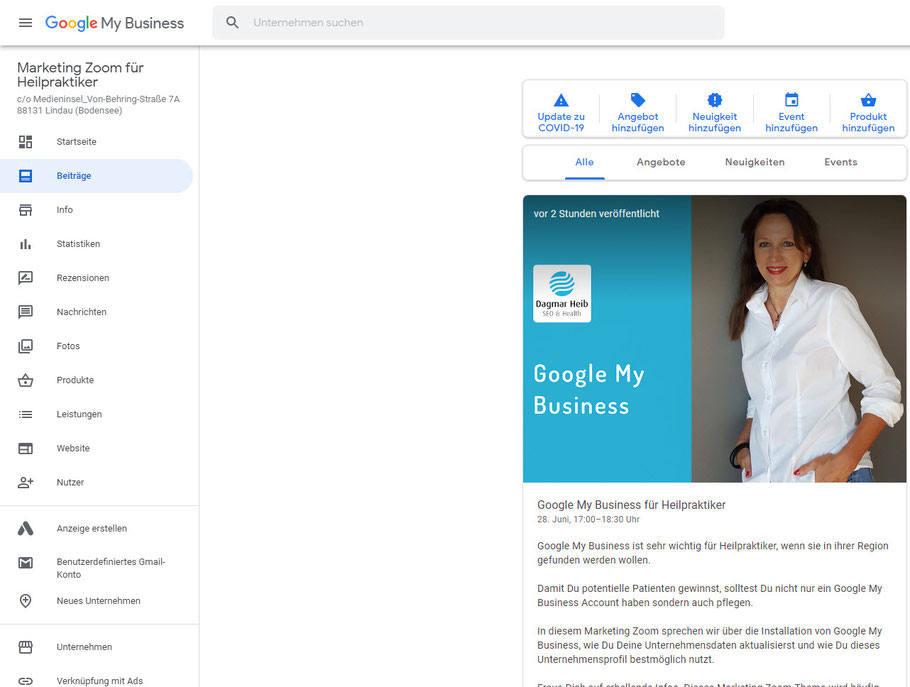
Task: Click the Fotos gallery icon
Action: [x=26, y=346]
